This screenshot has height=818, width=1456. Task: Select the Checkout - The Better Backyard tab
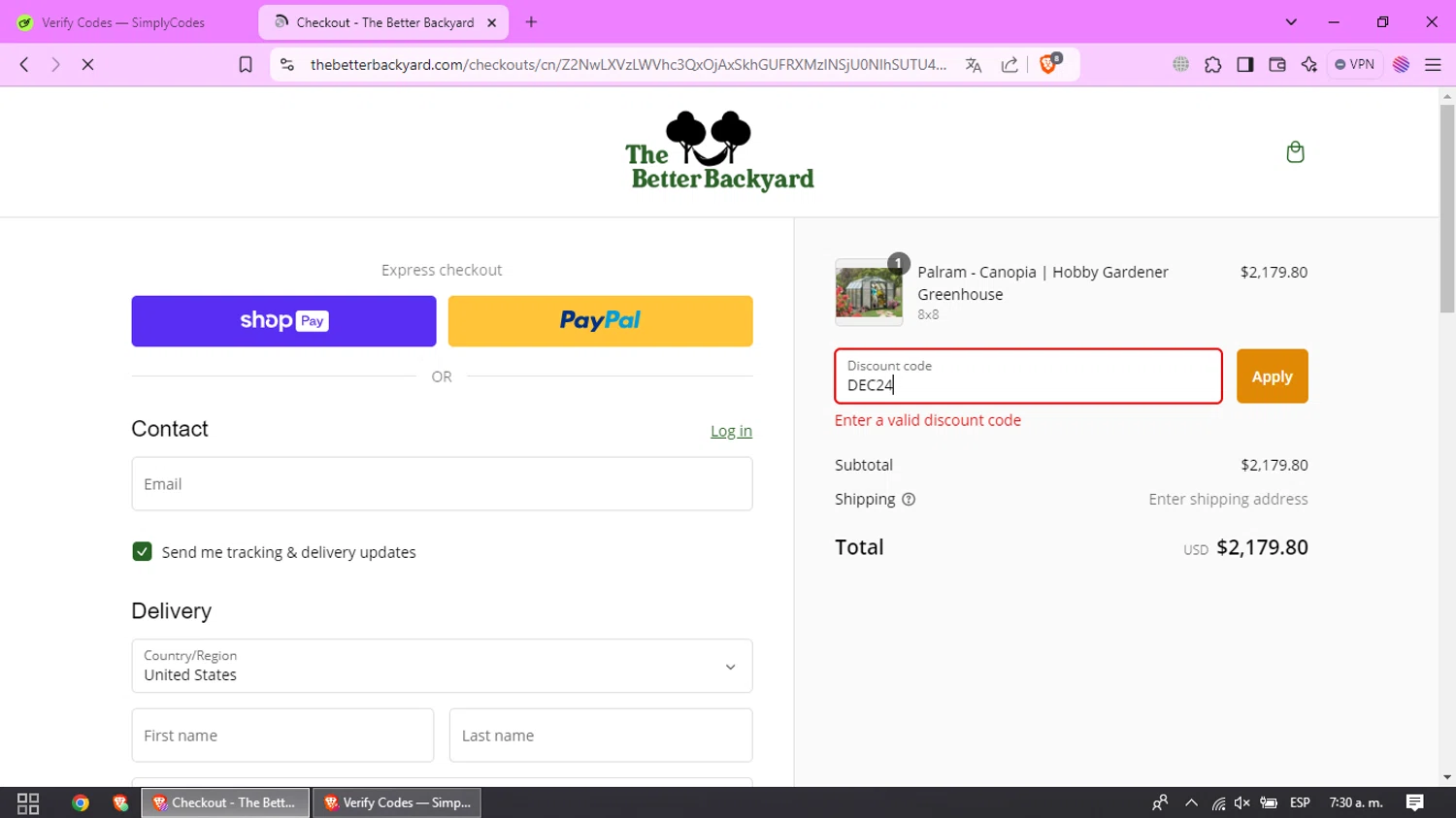click(383, 22)
